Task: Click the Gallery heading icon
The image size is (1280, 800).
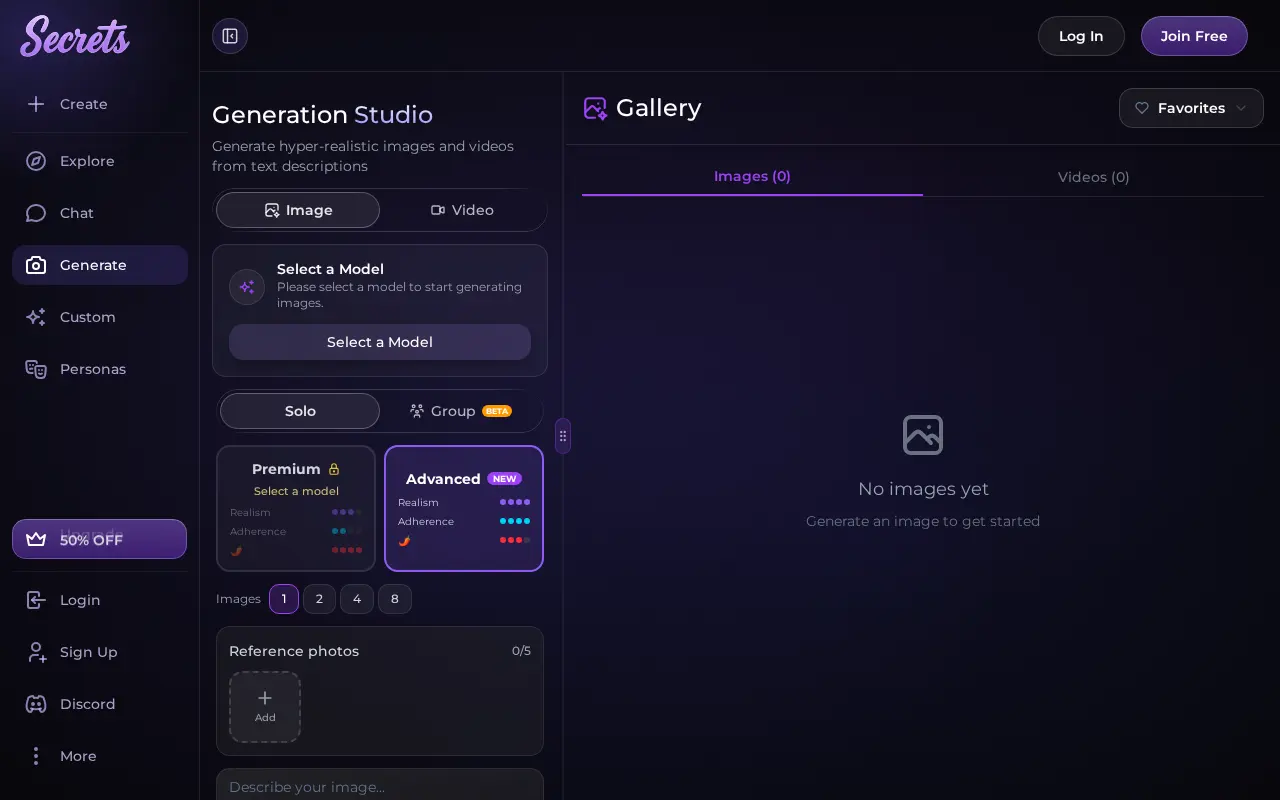Action: [x=595, y=108]
